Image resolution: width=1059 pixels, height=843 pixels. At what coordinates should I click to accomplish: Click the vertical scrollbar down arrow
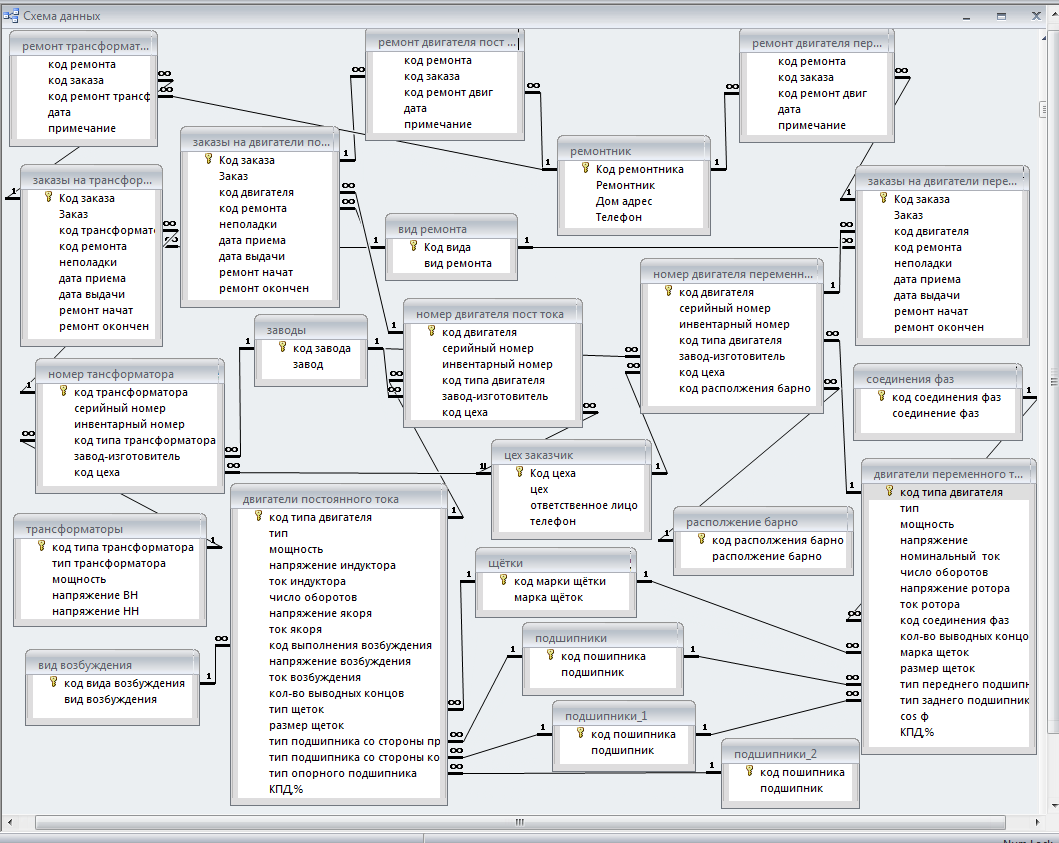1054,806
